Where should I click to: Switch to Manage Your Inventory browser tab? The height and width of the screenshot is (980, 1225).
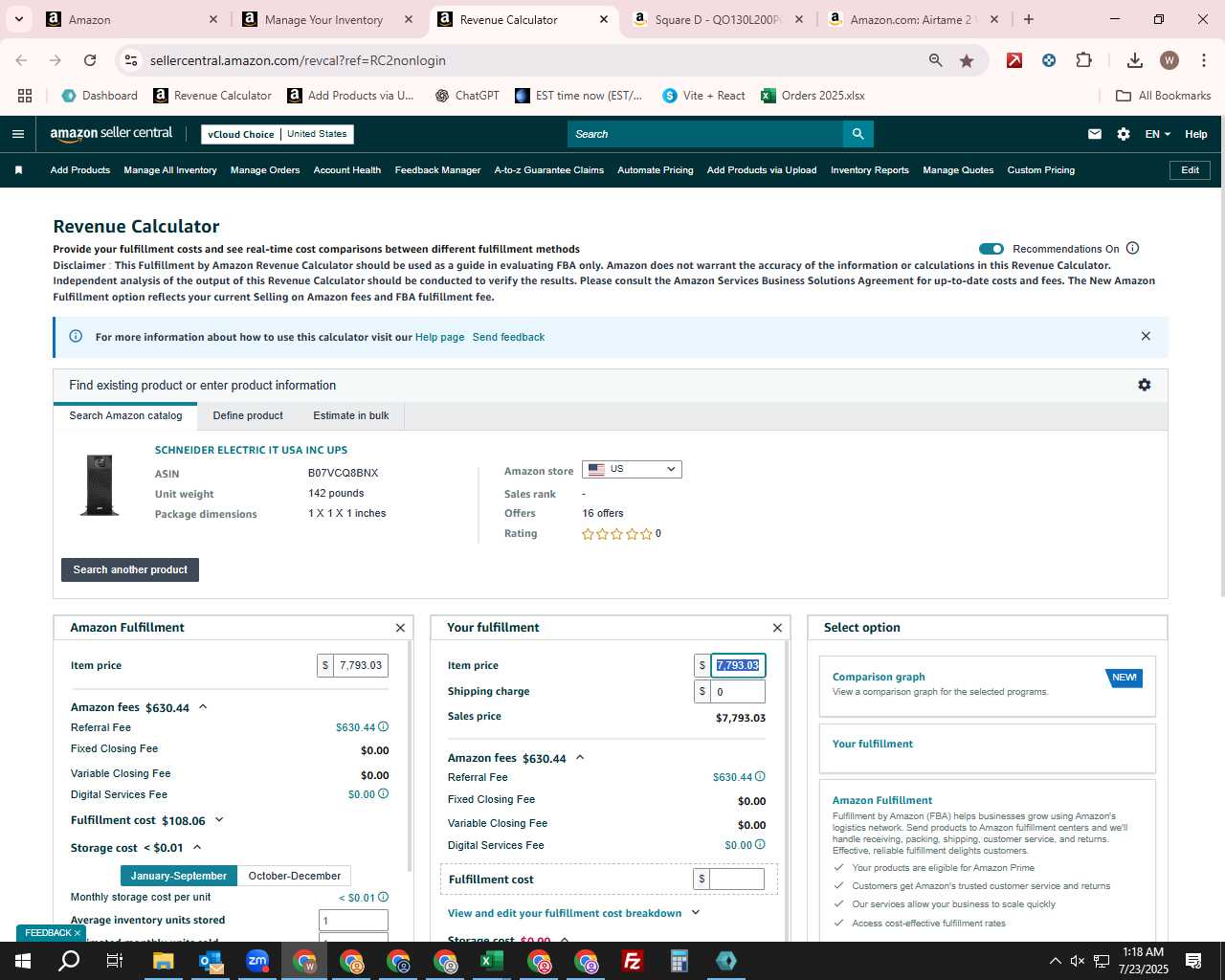coord(324,19)
